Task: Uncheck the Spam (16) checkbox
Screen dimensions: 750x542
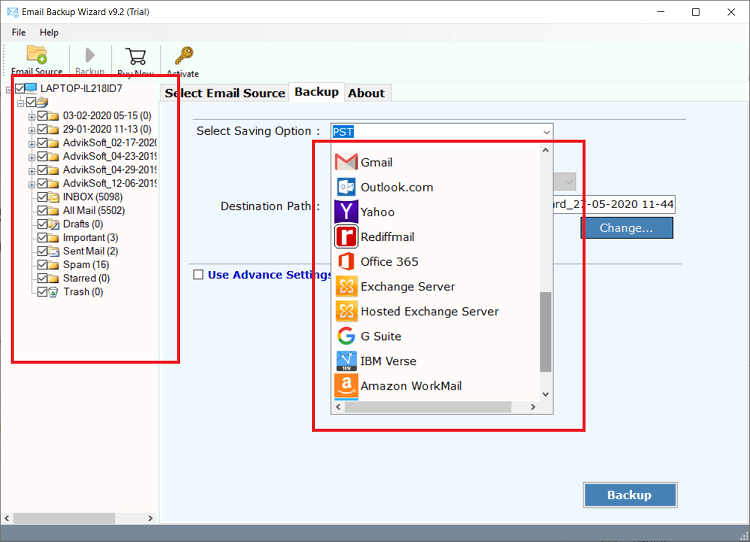Action: point(42,265)
